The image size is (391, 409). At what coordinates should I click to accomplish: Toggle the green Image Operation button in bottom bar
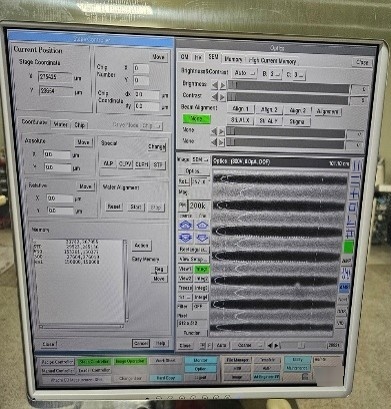point(130,361)
